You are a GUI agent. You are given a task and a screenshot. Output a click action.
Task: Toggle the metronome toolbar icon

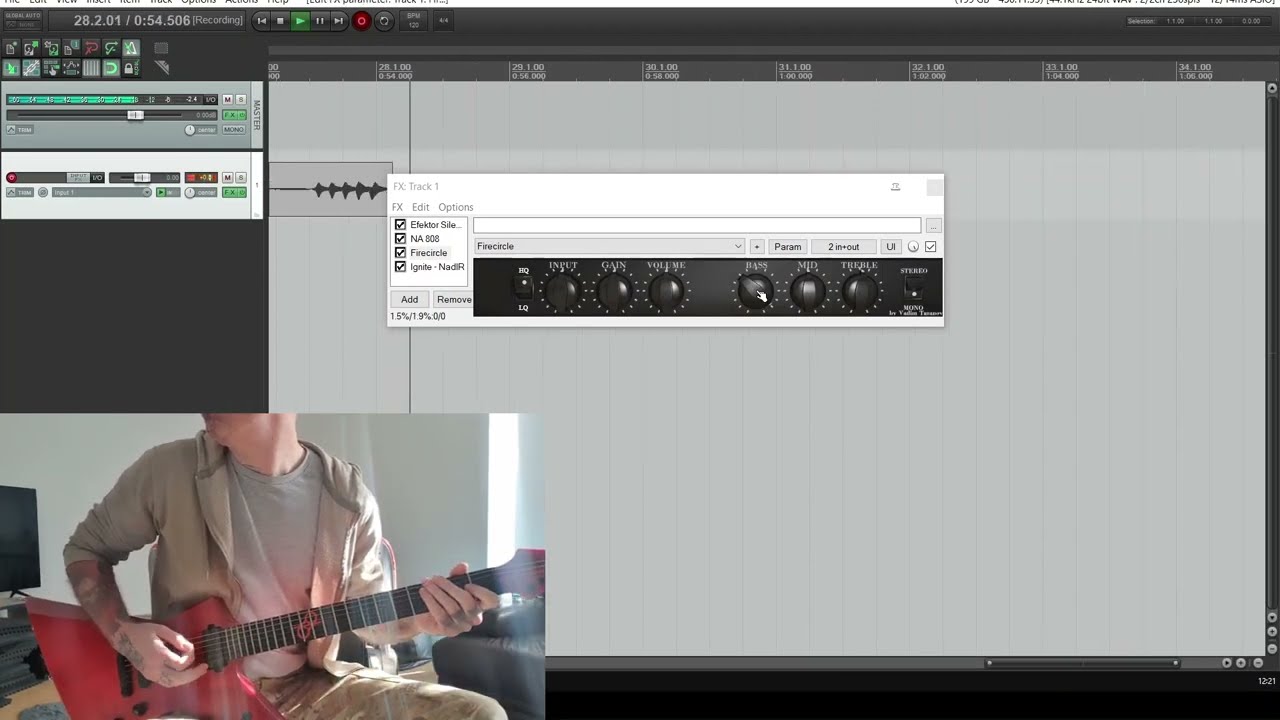pyautogui.click(x=131, y=48)
